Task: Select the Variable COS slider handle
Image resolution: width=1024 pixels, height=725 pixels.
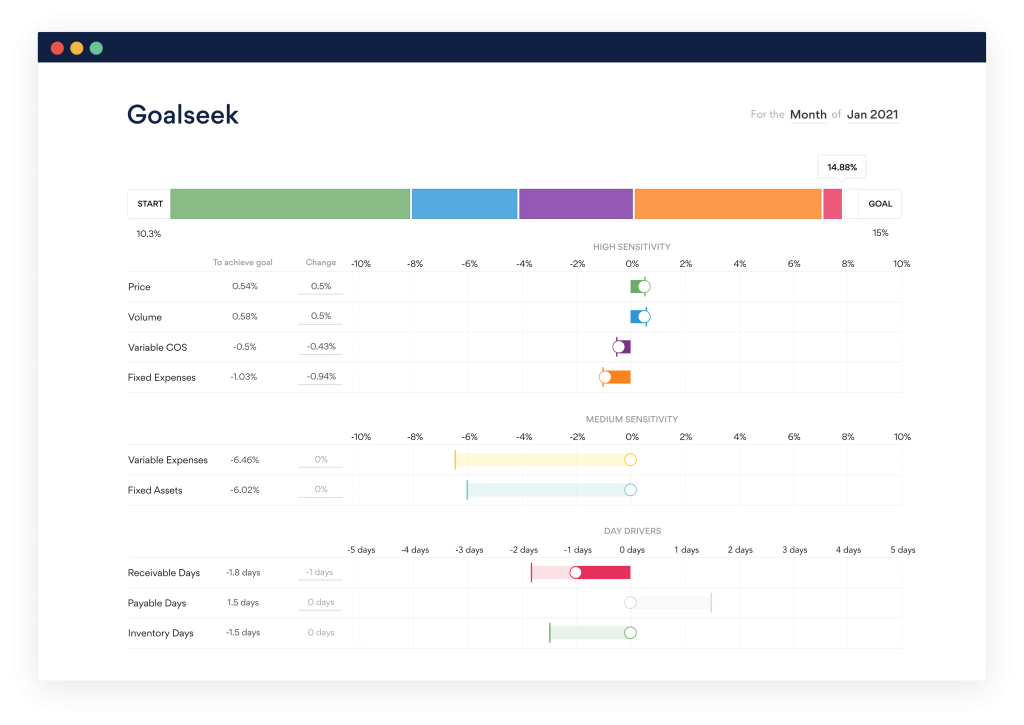Action: [x=618, y=347]
